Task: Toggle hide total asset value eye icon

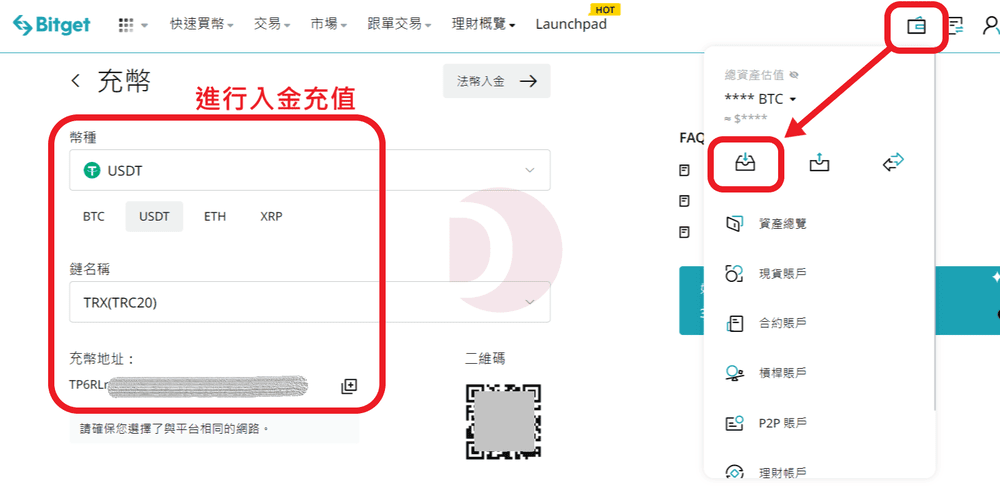Action: 794,75
